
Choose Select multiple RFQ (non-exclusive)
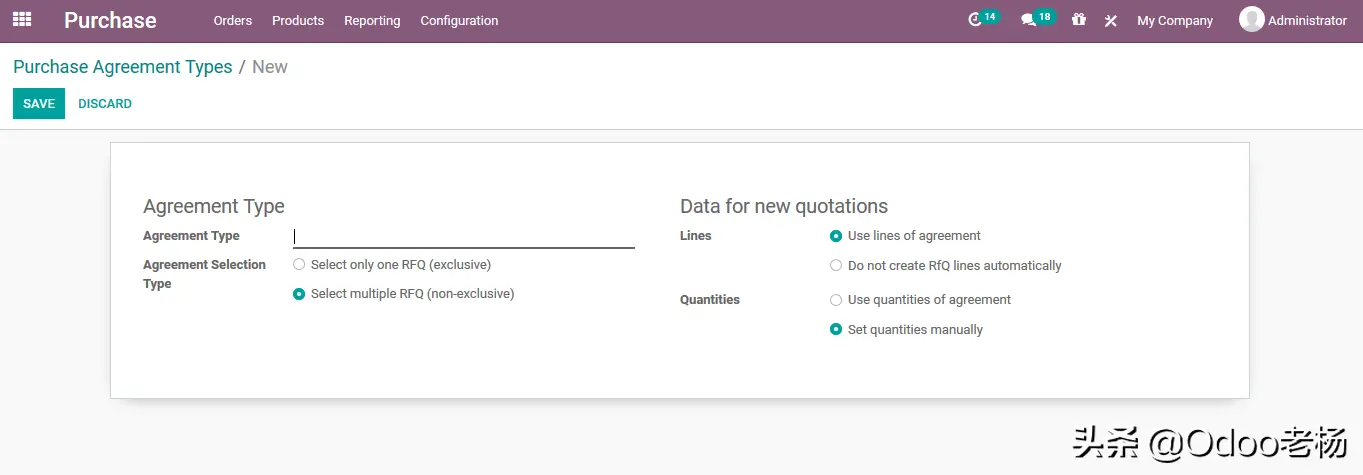(299, 294)
